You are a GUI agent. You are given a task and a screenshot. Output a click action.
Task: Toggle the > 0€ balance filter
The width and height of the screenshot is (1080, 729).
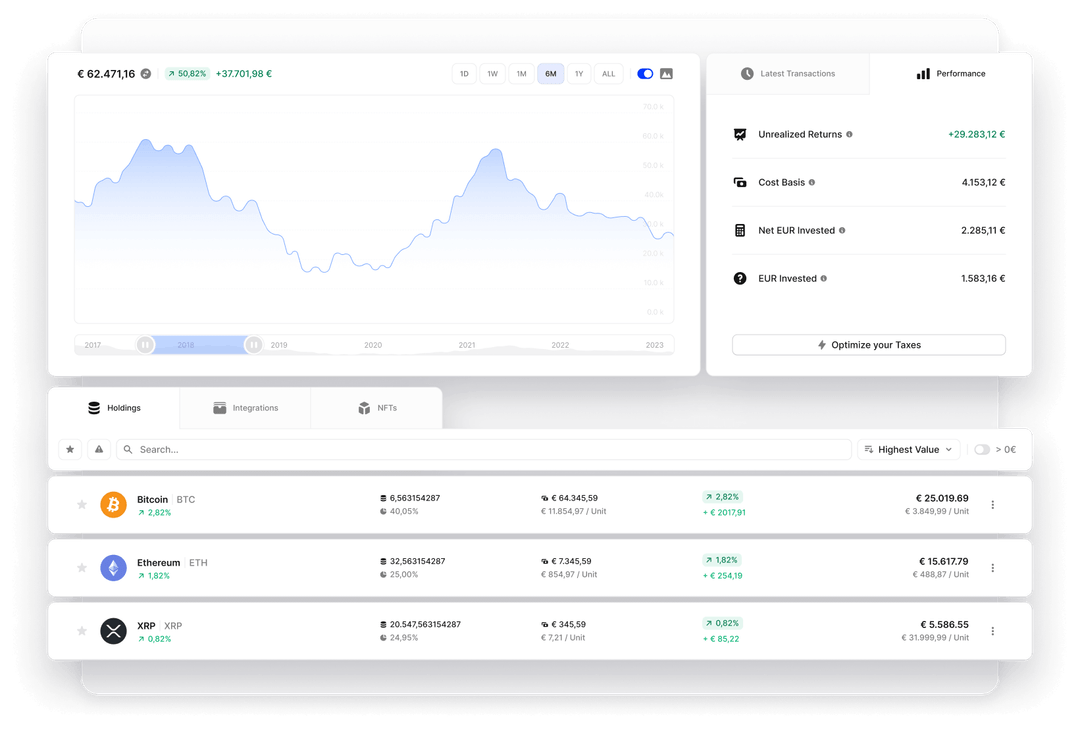pos(982,449)
